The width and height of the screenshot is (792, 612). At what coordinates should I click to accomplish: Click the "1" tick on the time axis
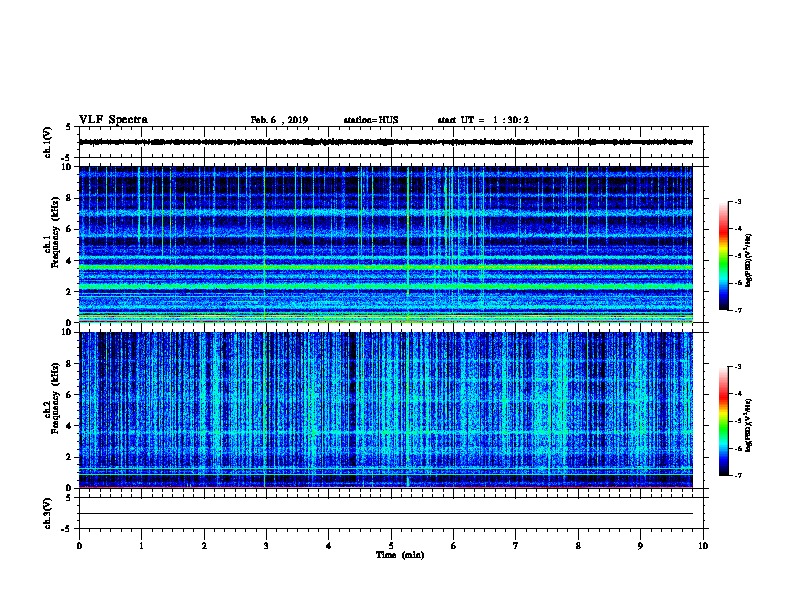[141, 546]
